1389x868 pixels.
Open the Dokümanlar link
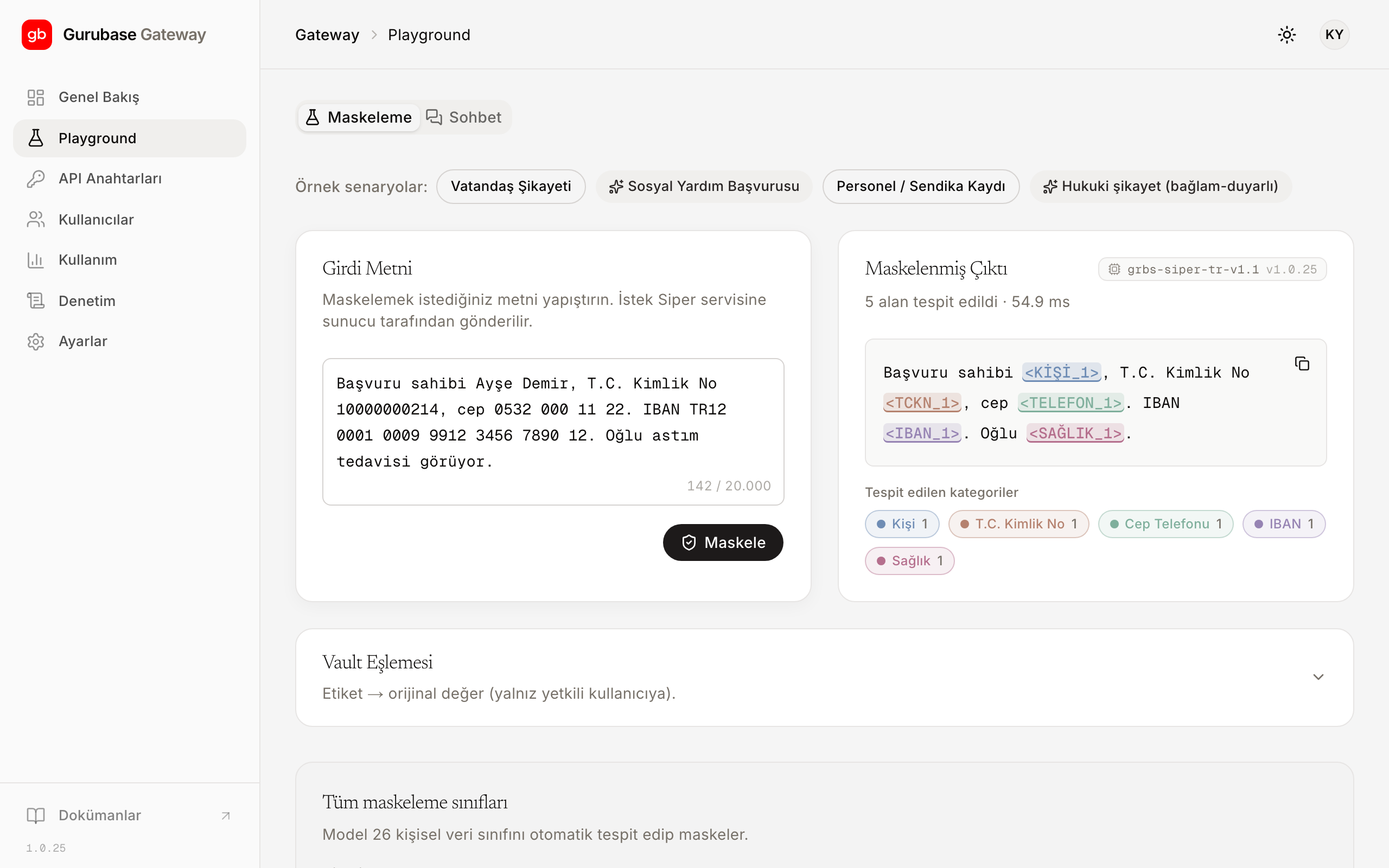pyautogui.click(x=130, y=815)
